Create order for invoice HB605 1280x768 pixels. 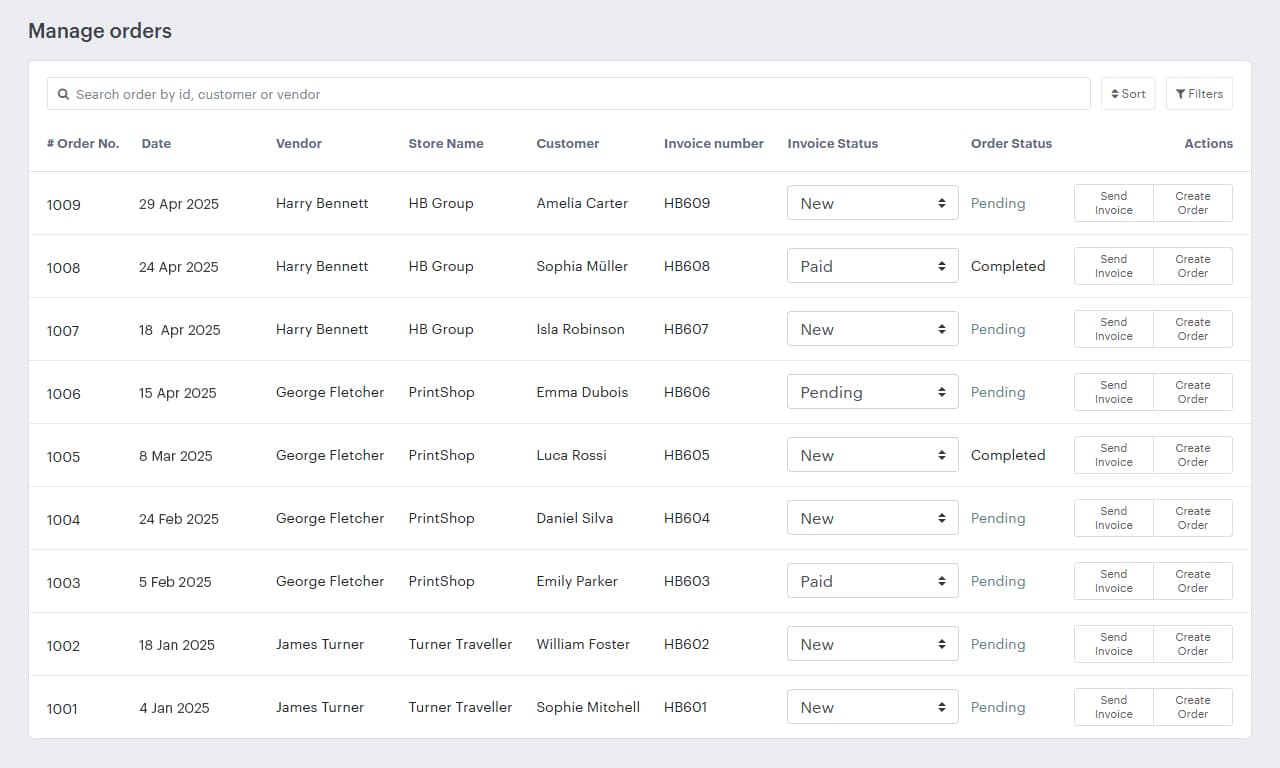1192,455
